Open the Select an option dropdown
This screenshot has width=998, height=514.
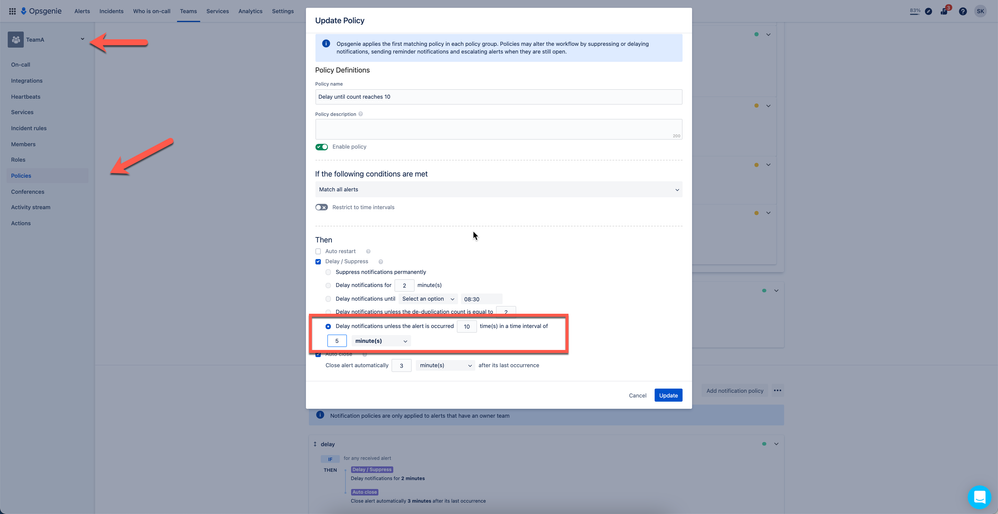pyautogui.click(x=428, y=298)
